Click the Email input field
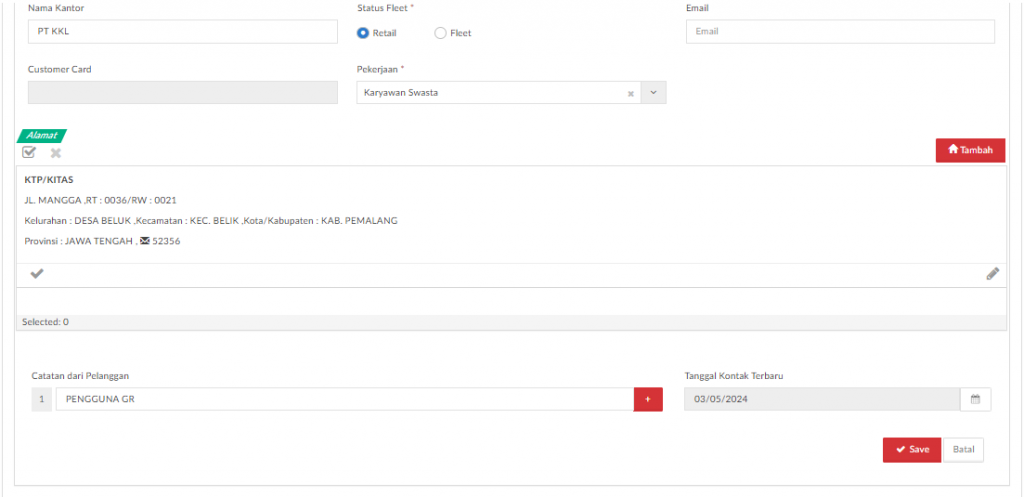 pos(840,31)
